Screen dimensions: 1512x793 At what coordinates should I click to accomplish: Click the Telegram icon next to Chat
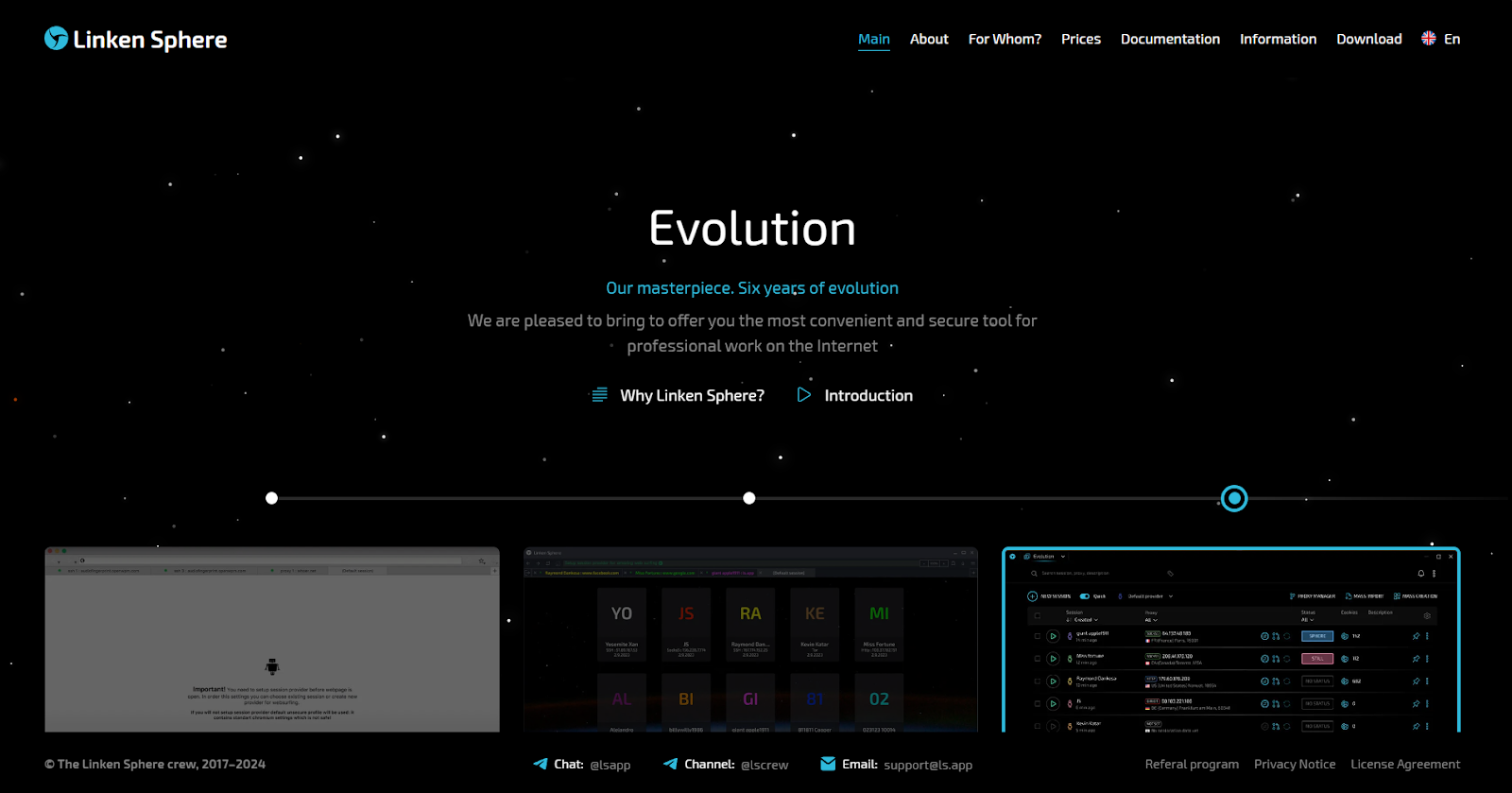point(541,764)
